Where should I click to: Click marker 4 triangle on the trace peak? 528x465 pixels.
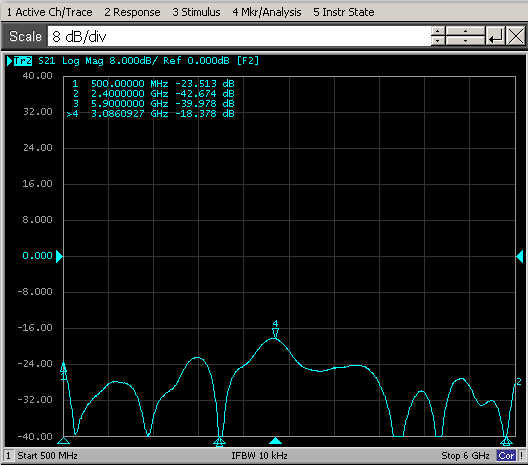click(x=275, y=333)
